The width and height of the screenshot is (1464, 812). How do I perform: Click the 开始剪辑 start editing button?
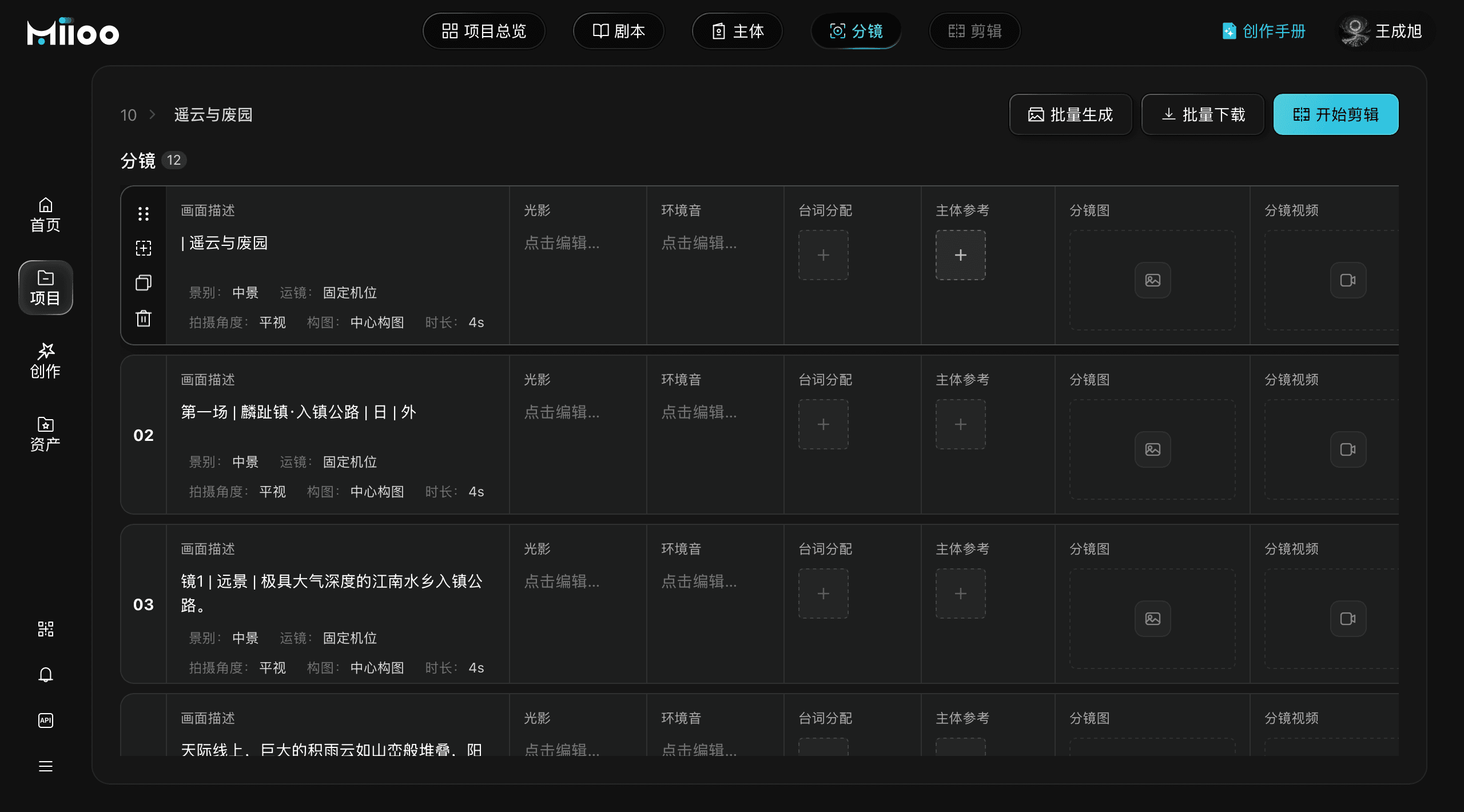[x=1336, y=114]
